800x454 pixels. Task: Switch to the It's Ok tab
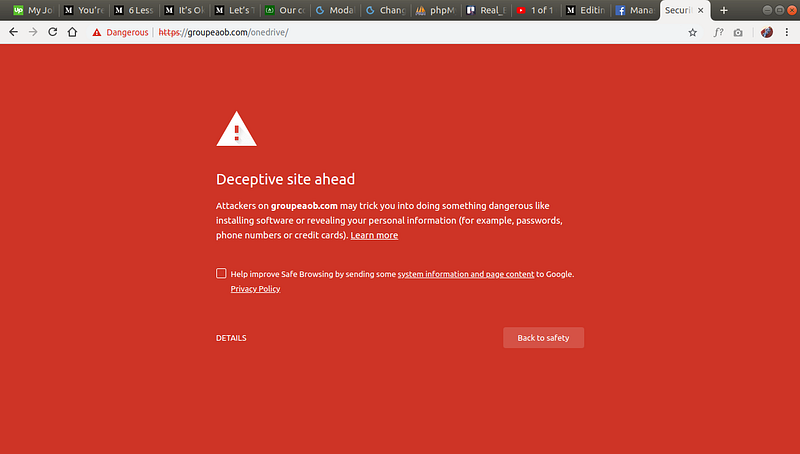(x=184, y=10)
